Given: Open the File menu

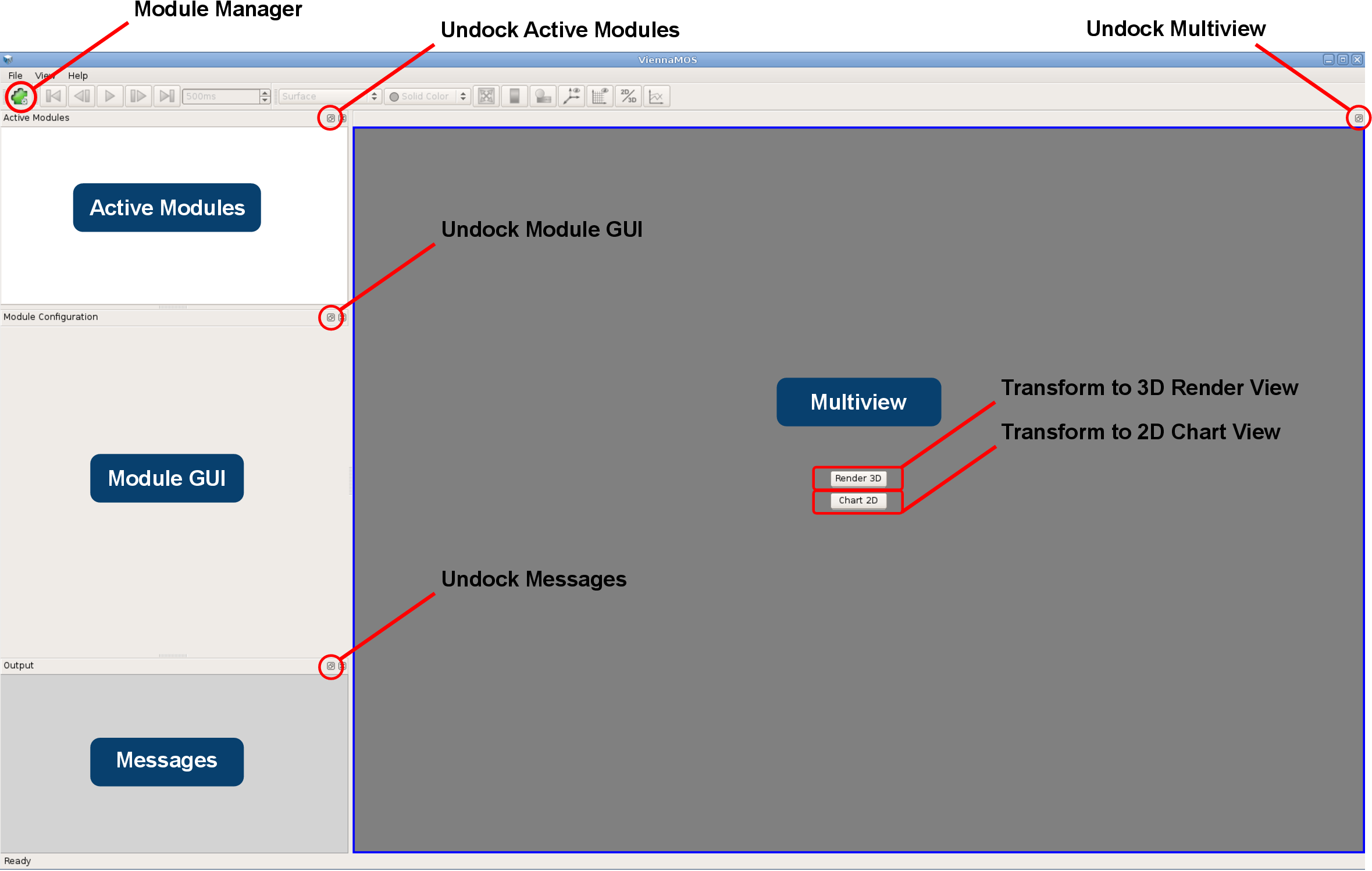Looking at the screenshot, I should pos(15,76).
